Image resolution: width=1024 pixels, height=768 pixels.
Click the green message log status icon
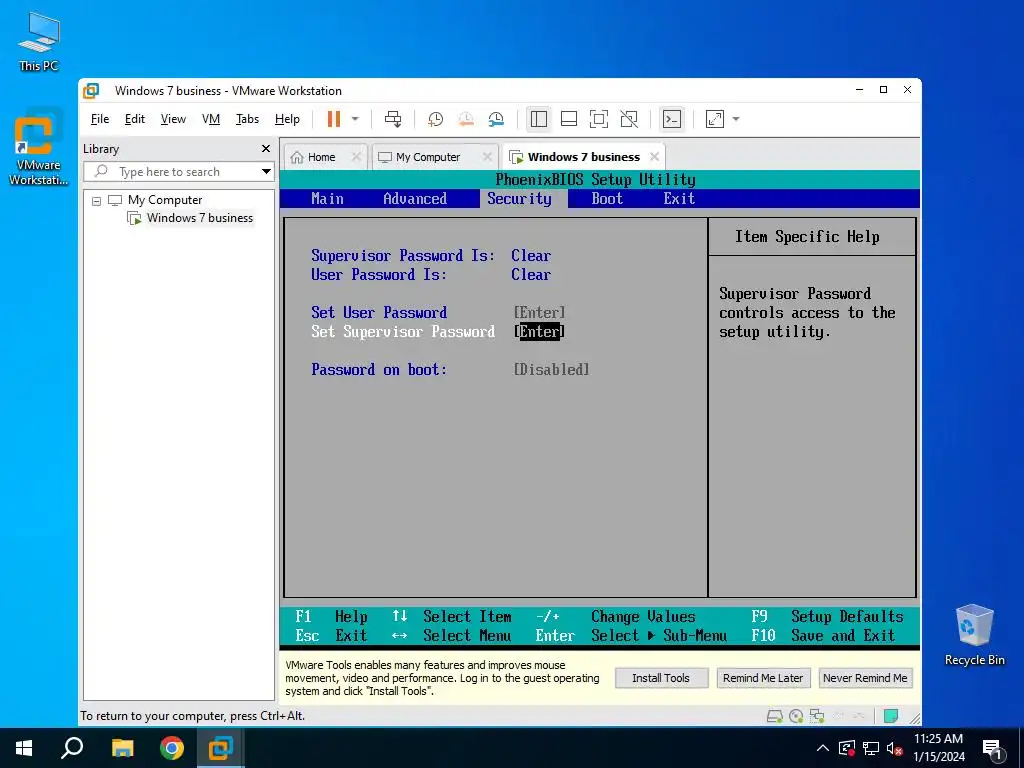pos(890,716)
